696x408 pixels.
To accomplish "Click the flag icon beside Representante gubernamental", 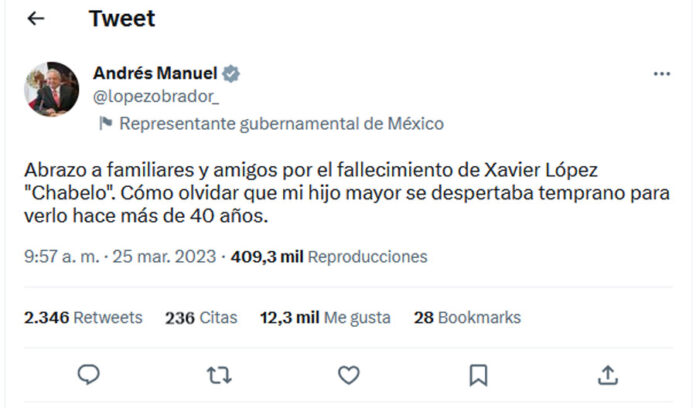I will coord(105,123).
